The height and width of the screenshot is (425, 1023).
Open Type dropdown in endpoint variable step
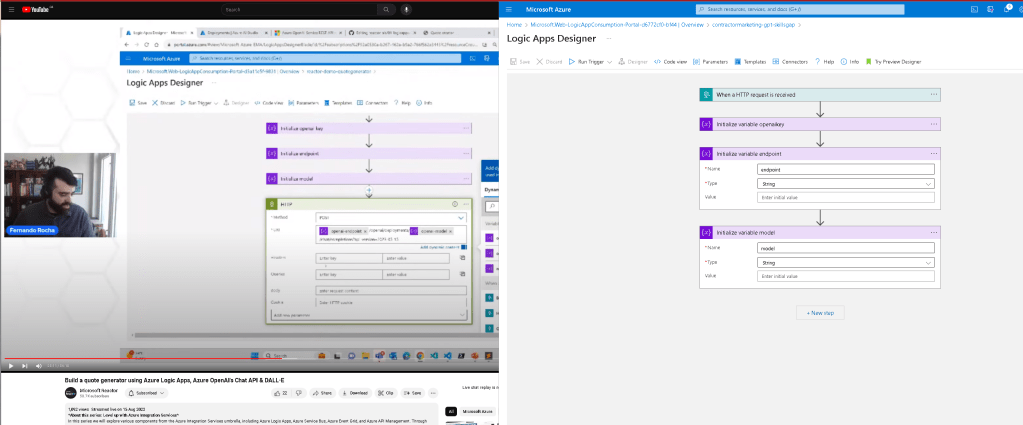click(x=846, y=183)
